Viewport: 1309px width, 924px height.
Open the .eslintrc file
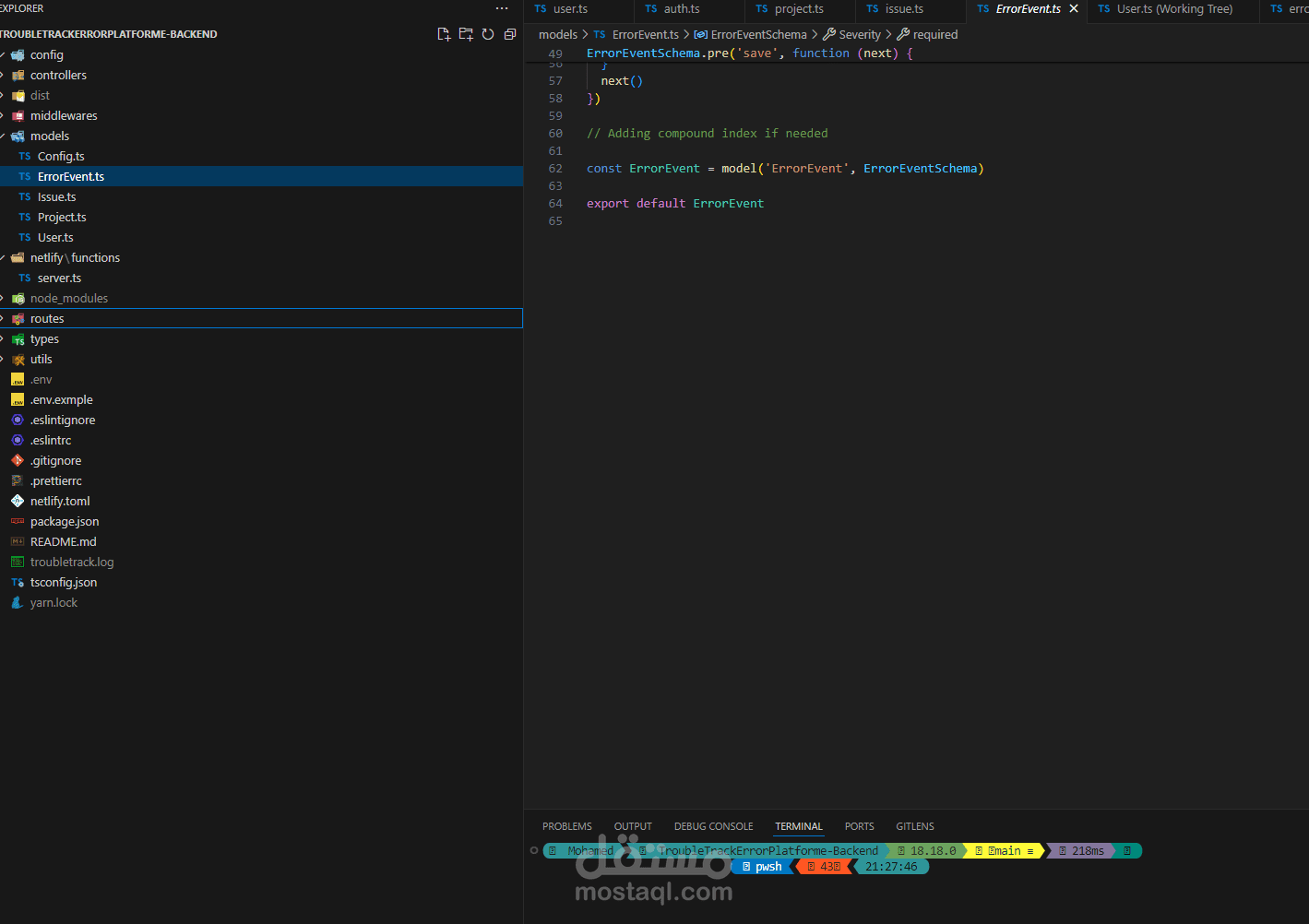point(261,440)
